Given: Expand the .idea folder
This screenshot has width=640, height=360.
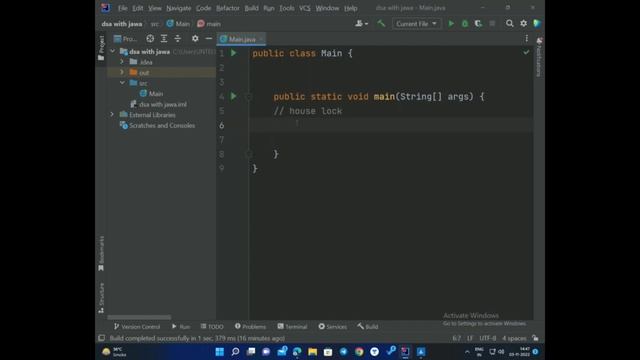Looking at the screenshot, I should coord(122,62).
